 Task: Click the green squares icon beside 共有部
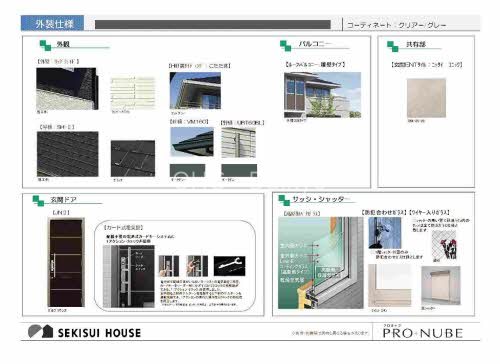[x=393, y=46]
